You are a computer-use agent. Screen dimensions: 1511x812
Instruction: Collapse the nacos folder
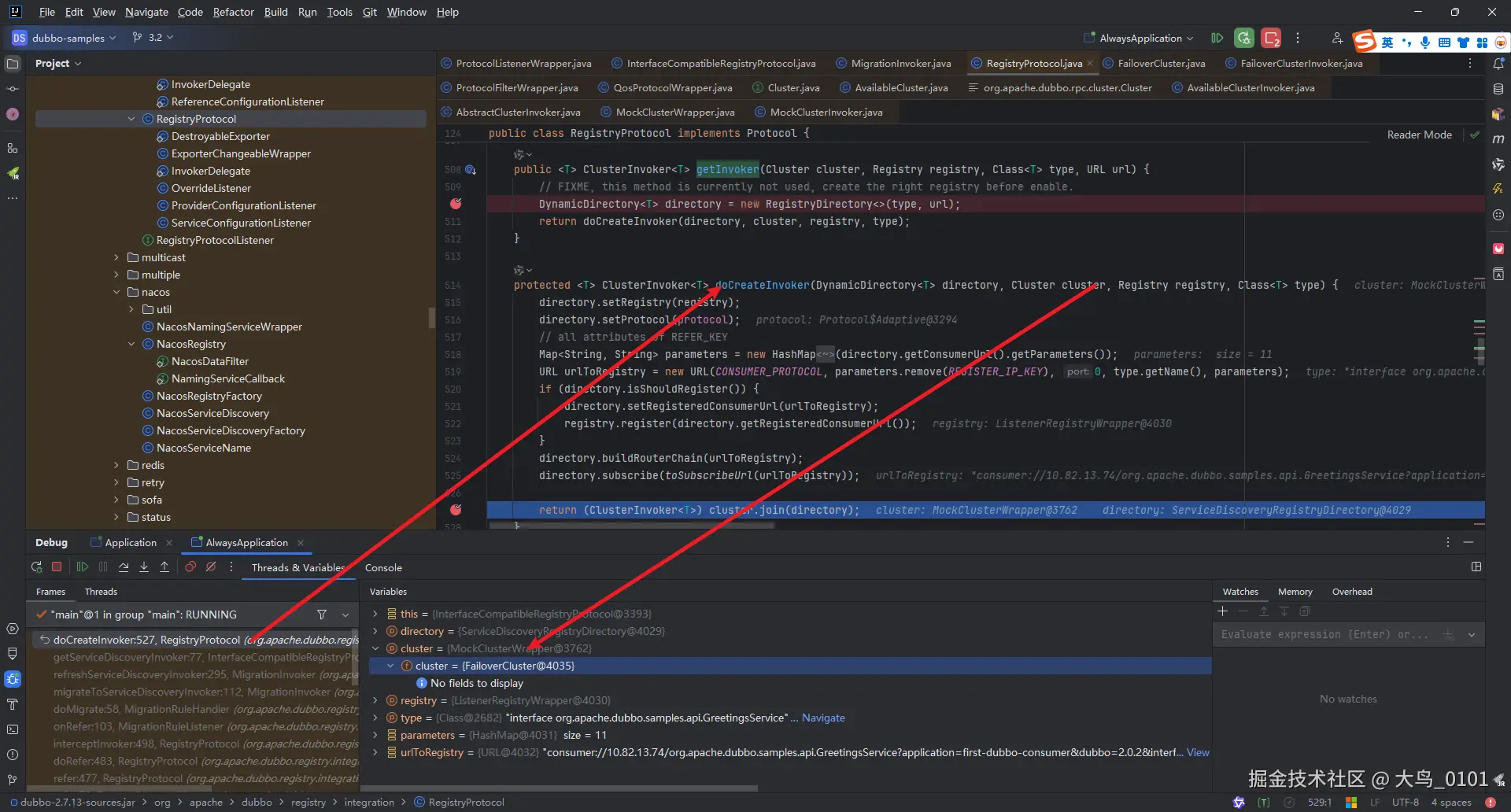116,292
